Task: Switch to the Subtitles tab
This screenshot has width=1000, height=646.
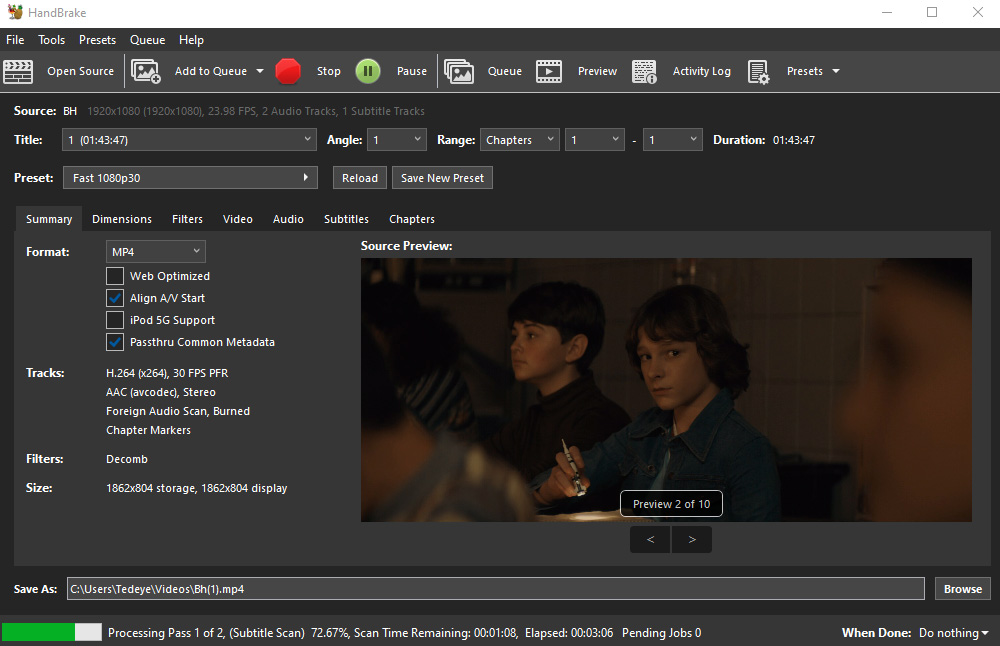Action: pyautogui.click(x=346, y=219)
